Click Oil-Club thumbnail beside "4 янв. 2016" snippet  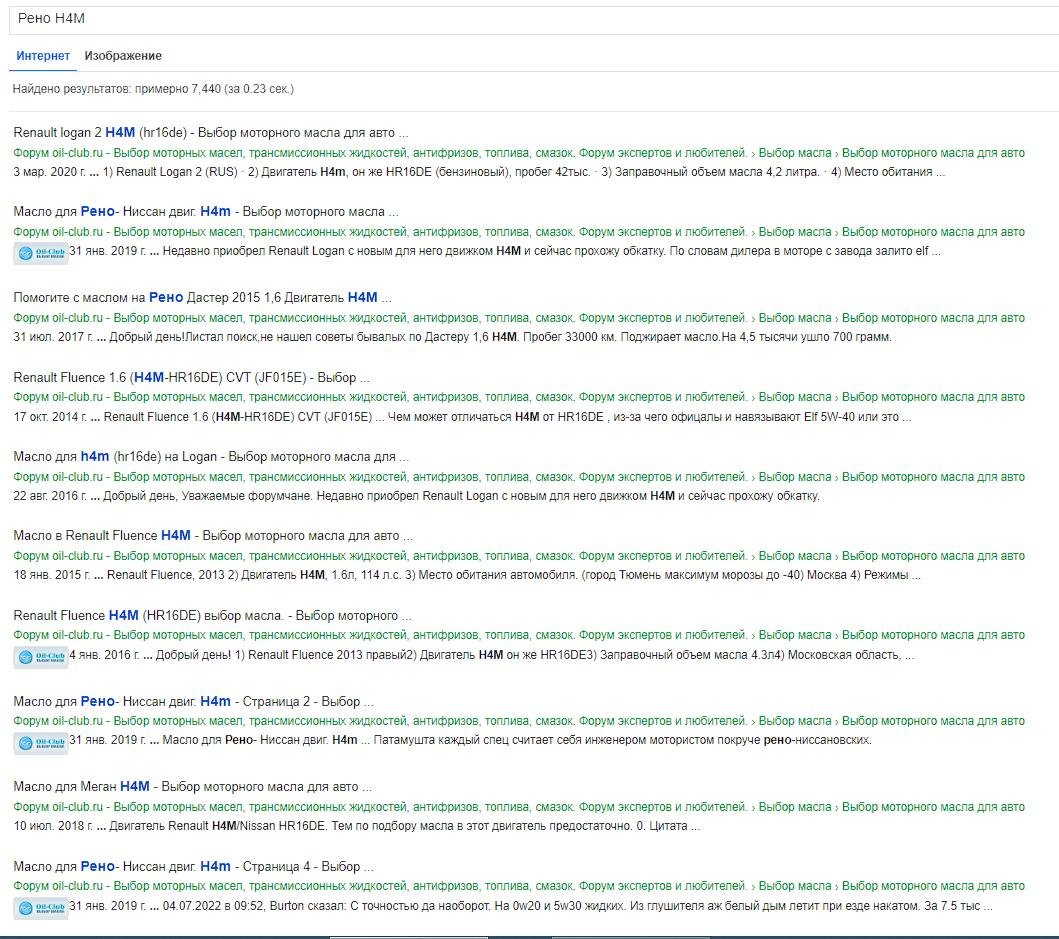pyautogui.click(x=41, y=657)
